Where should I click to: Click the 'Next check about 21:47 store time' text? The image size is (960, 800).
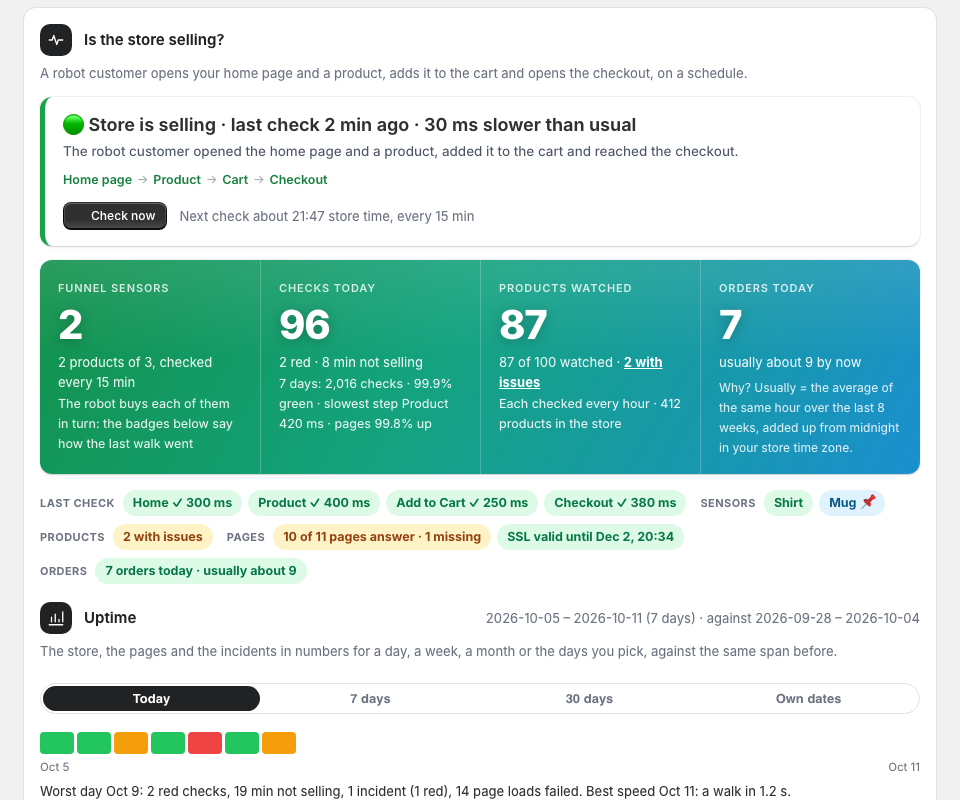327,216
